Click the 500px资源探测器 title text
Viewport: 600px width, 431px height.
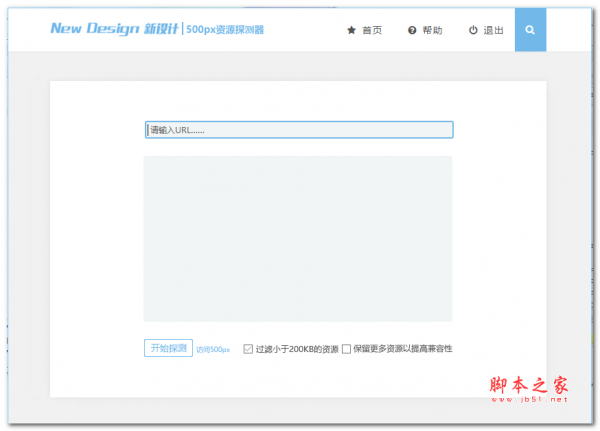click(x=225, y=29)
